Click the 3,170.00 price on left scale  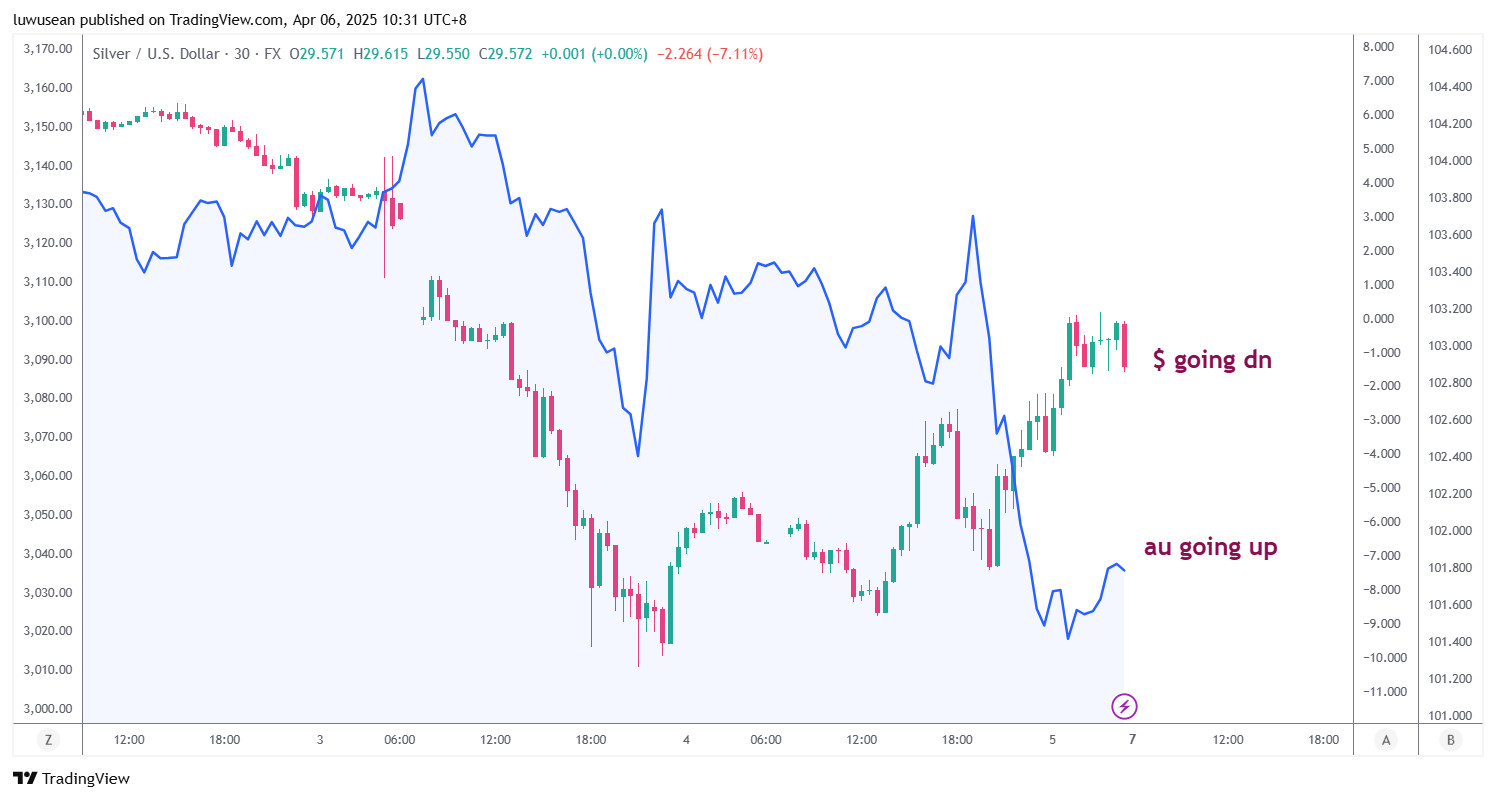point(47,48)
